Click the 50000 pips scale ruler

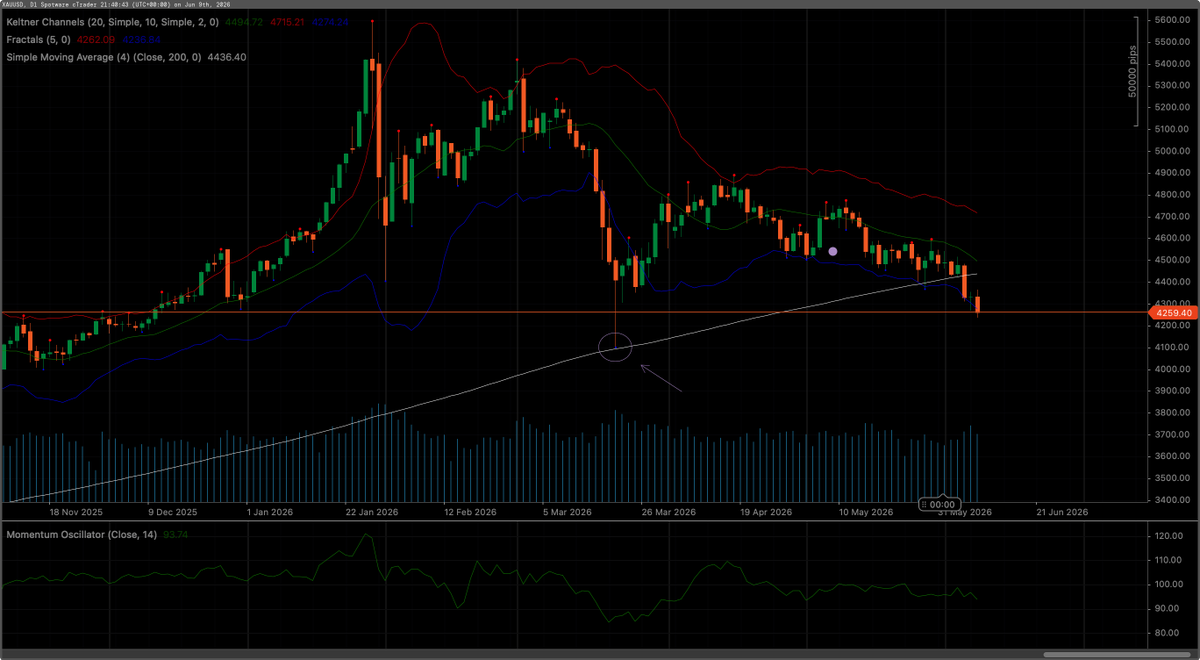1135,73
